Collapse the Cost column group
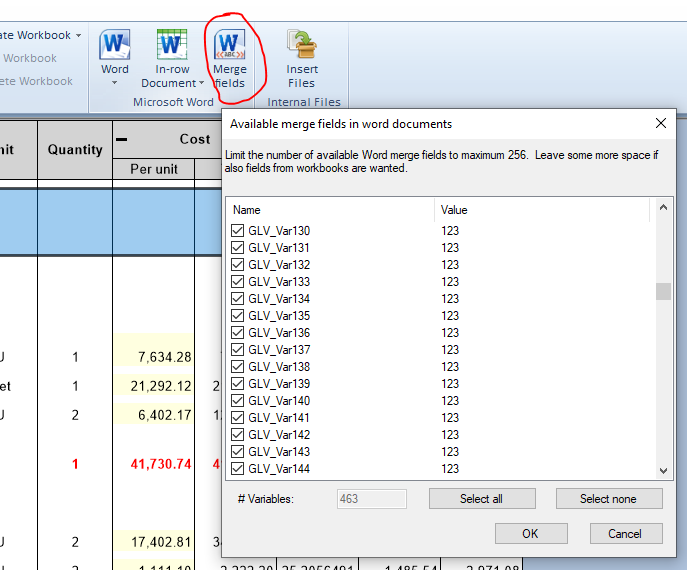 click(x=122, y=139)
